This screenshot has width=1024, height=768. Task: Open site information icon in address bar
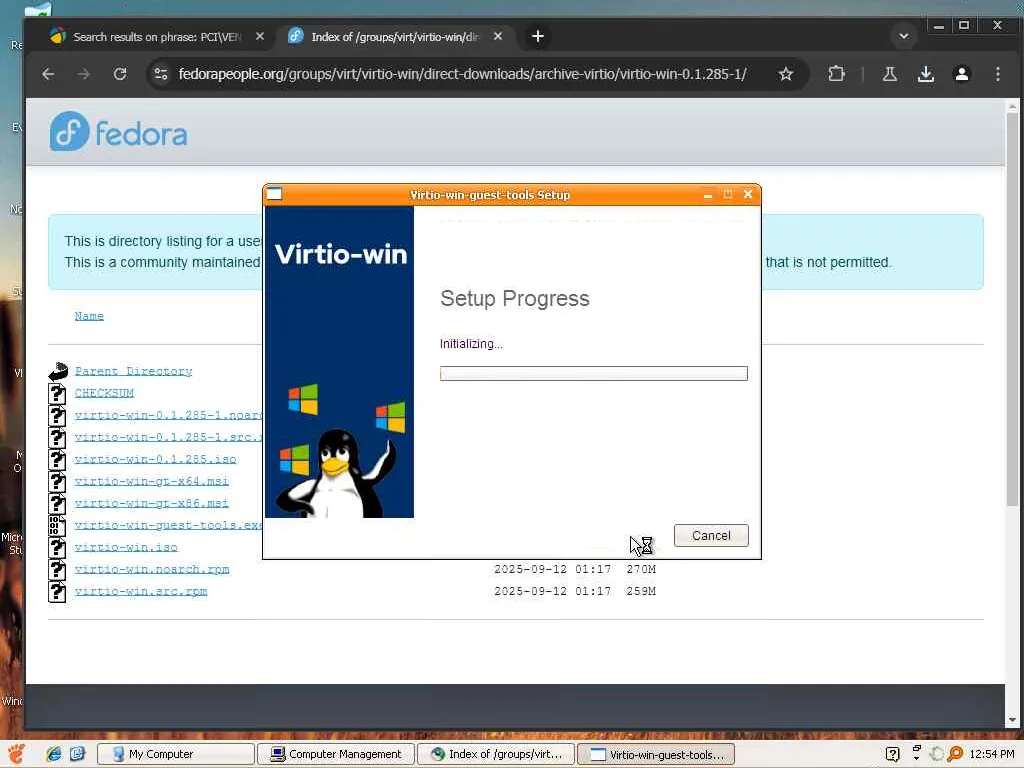tap(161, 74)
